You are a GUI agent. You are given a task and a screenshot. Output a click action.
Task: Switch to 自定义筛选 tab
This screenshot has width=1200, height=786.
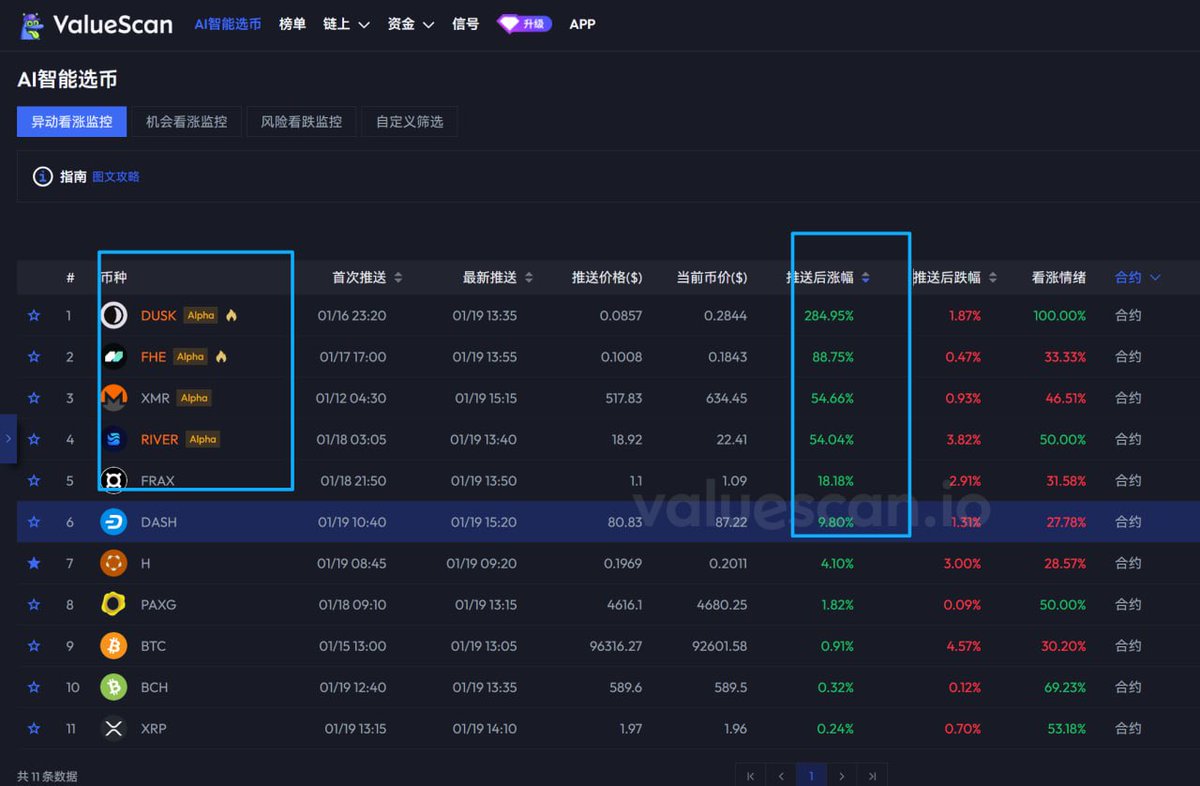pyautogui.click(x=409, y=122)
